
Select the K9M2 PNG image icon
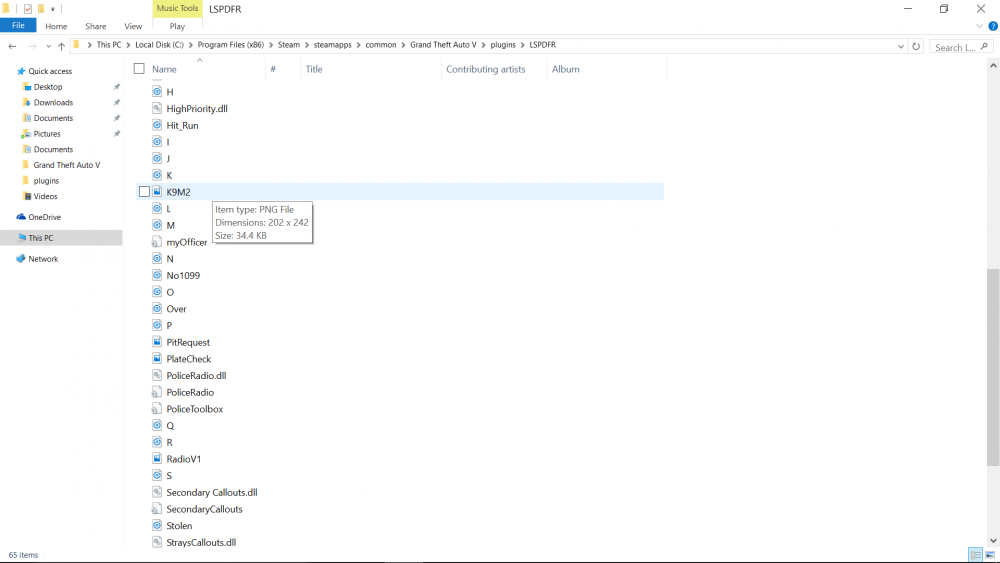[x=157, y=191]
